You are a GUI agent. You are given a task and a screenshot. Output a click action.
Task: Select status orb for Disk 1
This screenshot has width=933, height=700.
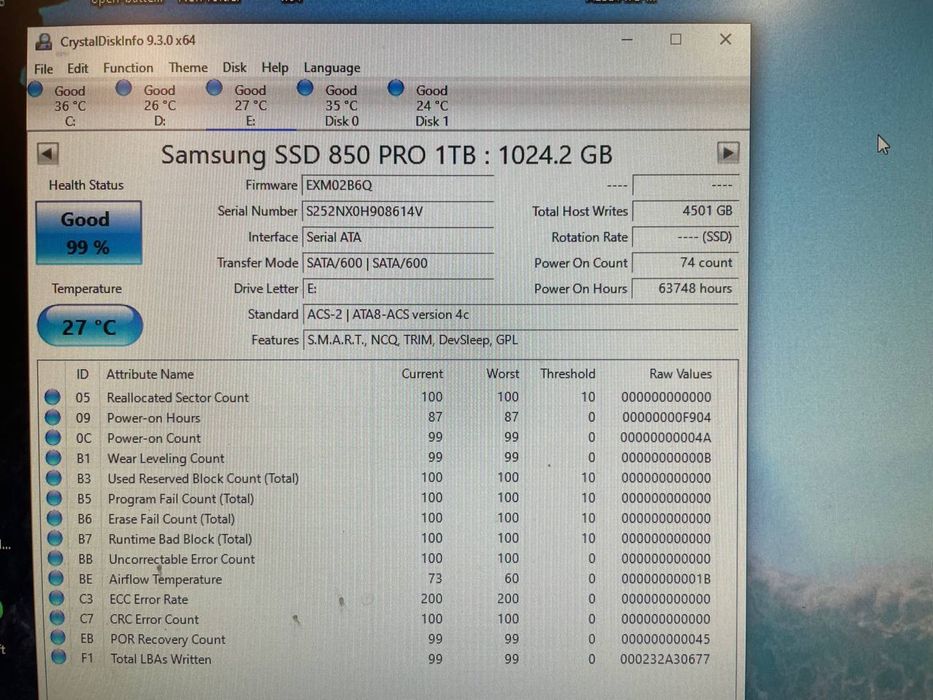[396, 88]
